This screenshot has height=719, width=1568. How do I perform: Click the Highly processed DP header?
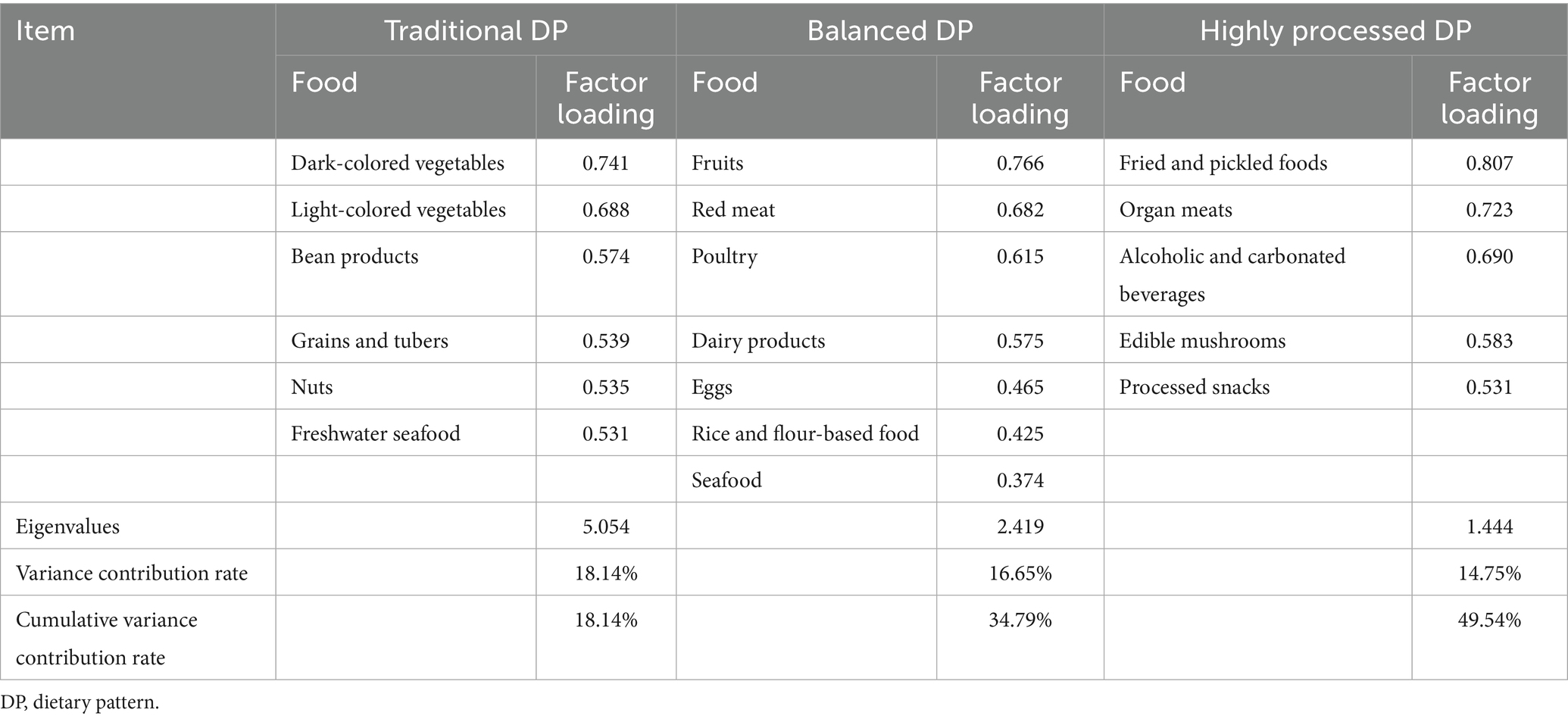[1335, 31]
